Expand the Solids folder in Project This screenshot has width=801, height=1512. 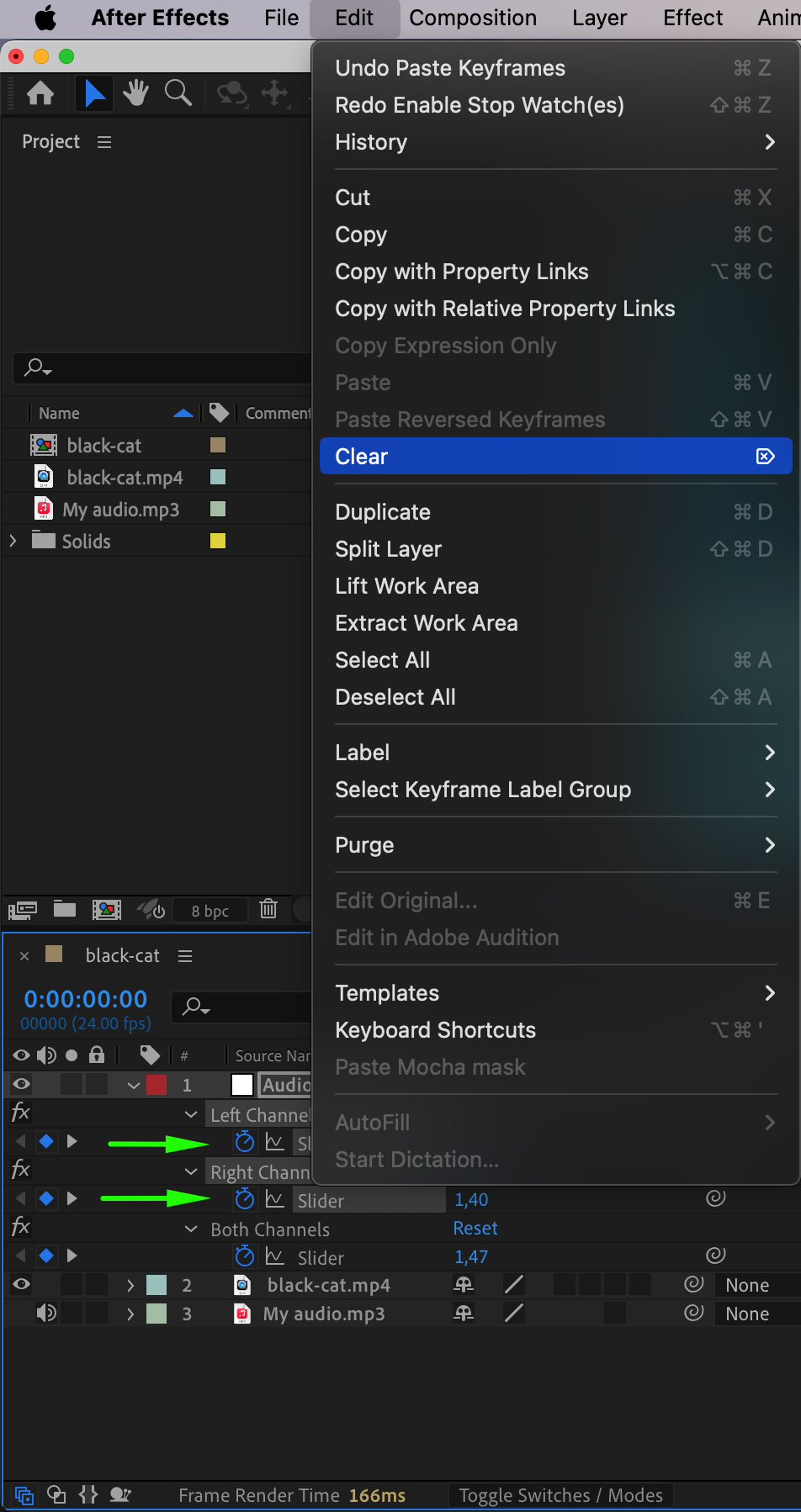(x=13, y=541)
